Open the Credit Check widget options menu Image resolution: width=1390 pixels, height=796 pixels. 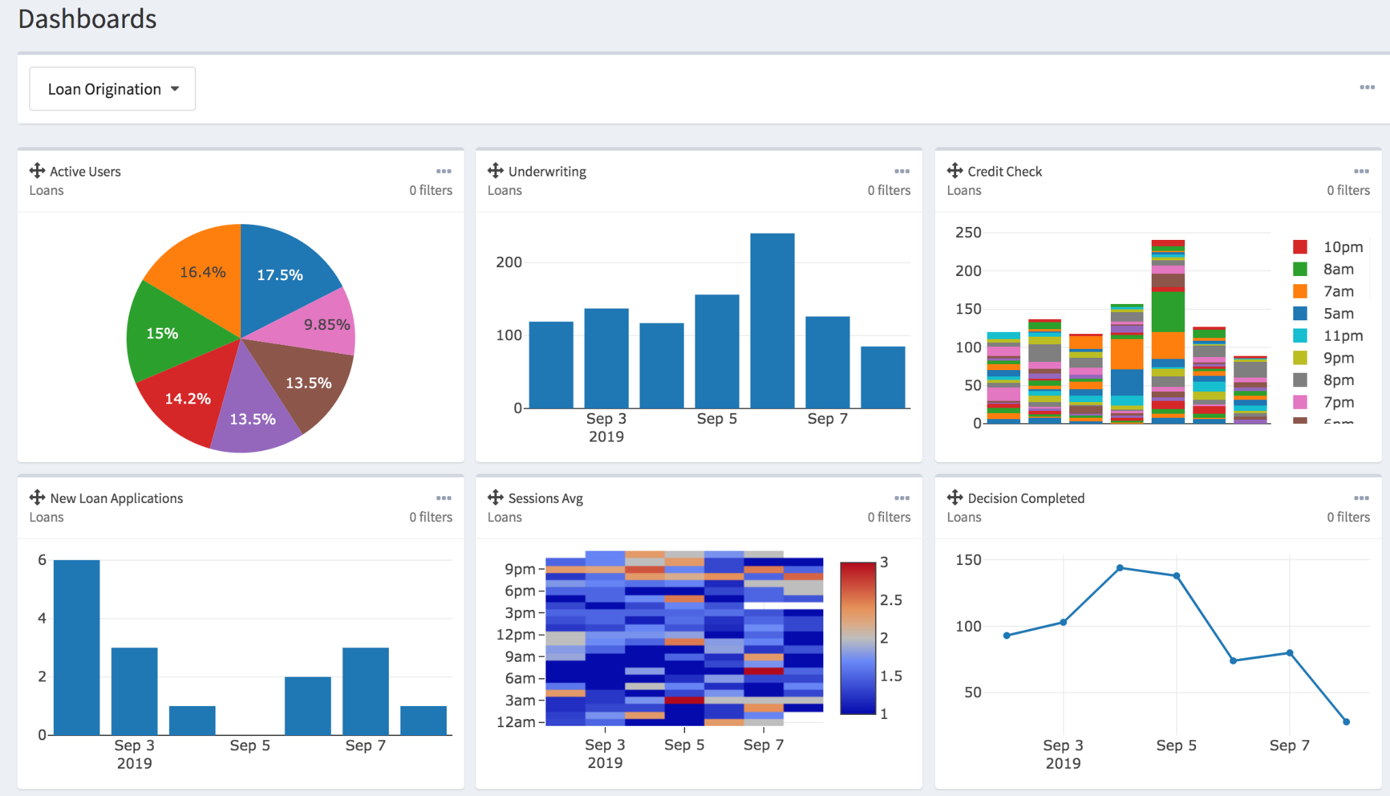tap(1360, 171)
